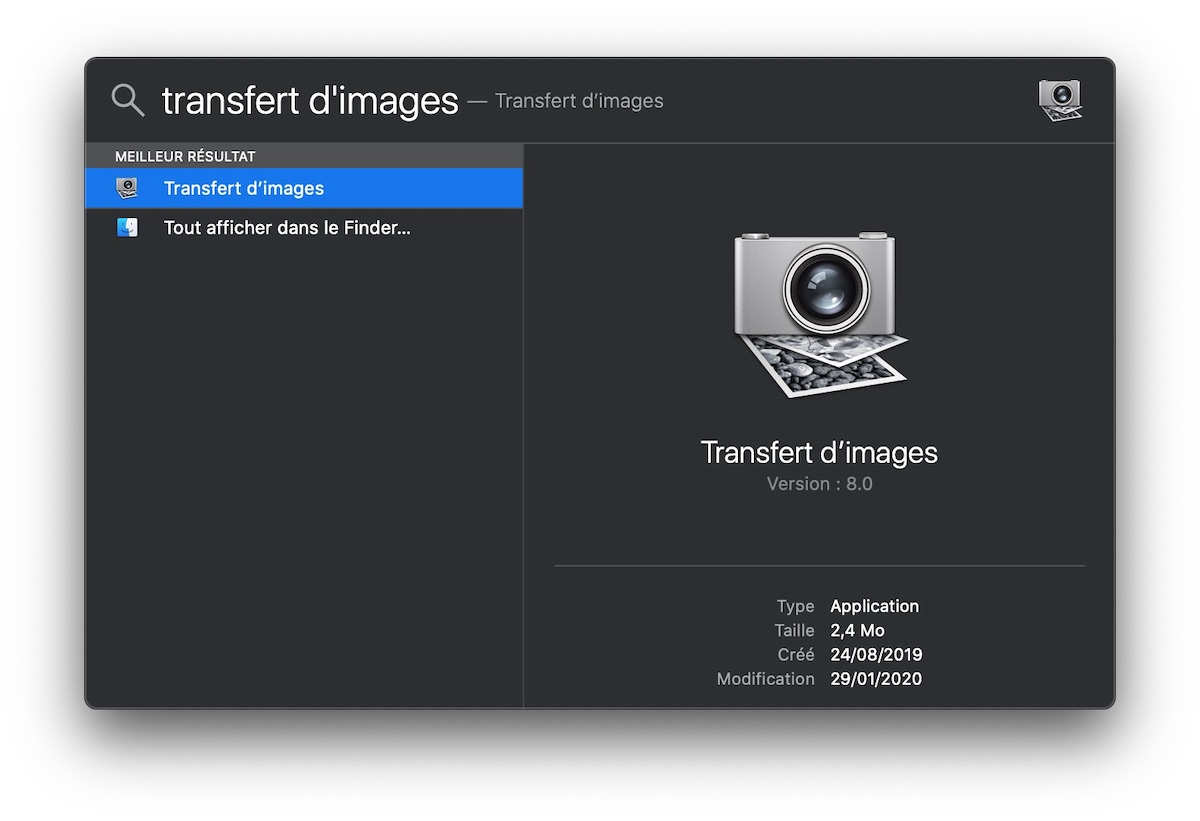This screenshot has height=821, width=1200.
Task: Click the "Version : 8.0" text
Action: click(x=819, y=484)
